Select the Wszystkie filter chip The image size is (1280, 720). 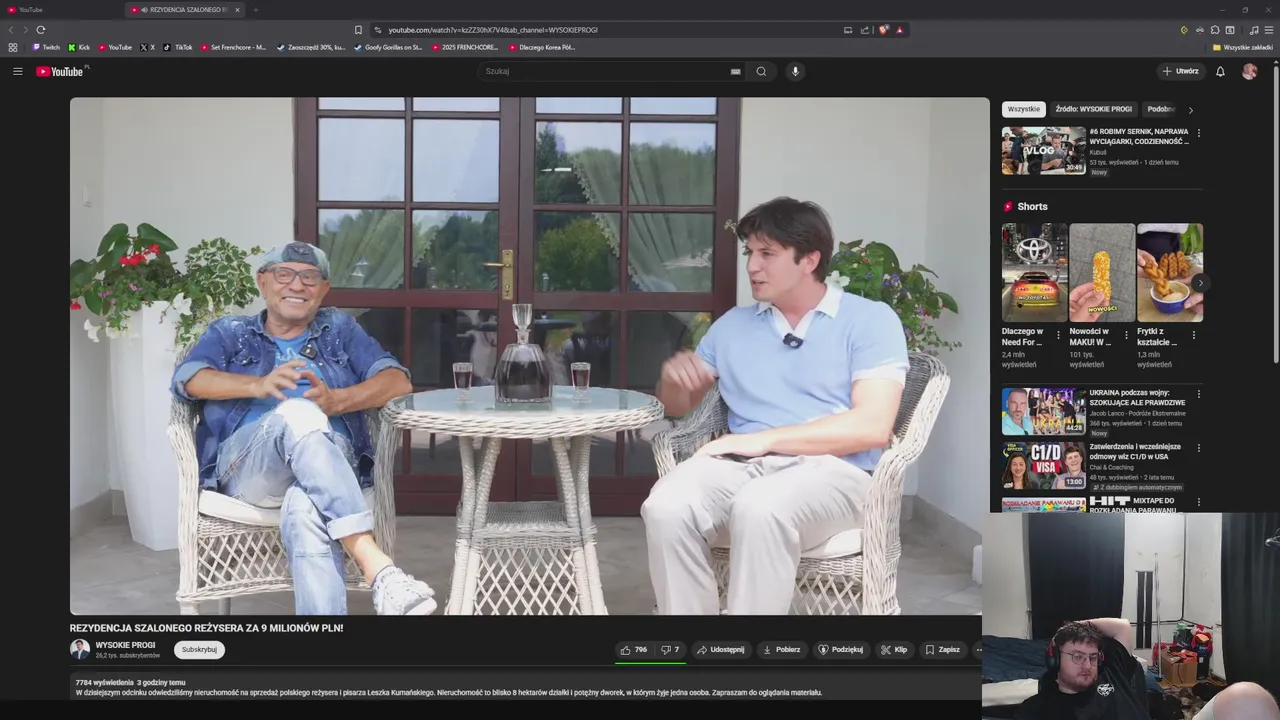[1023, 109]
